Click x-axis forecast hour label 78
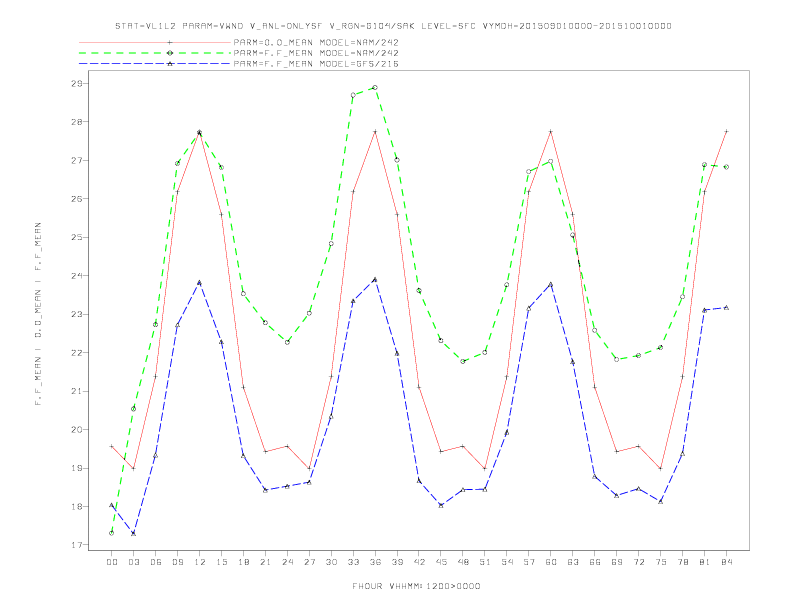The image size is (792, 612). click(x=683, y=562)
